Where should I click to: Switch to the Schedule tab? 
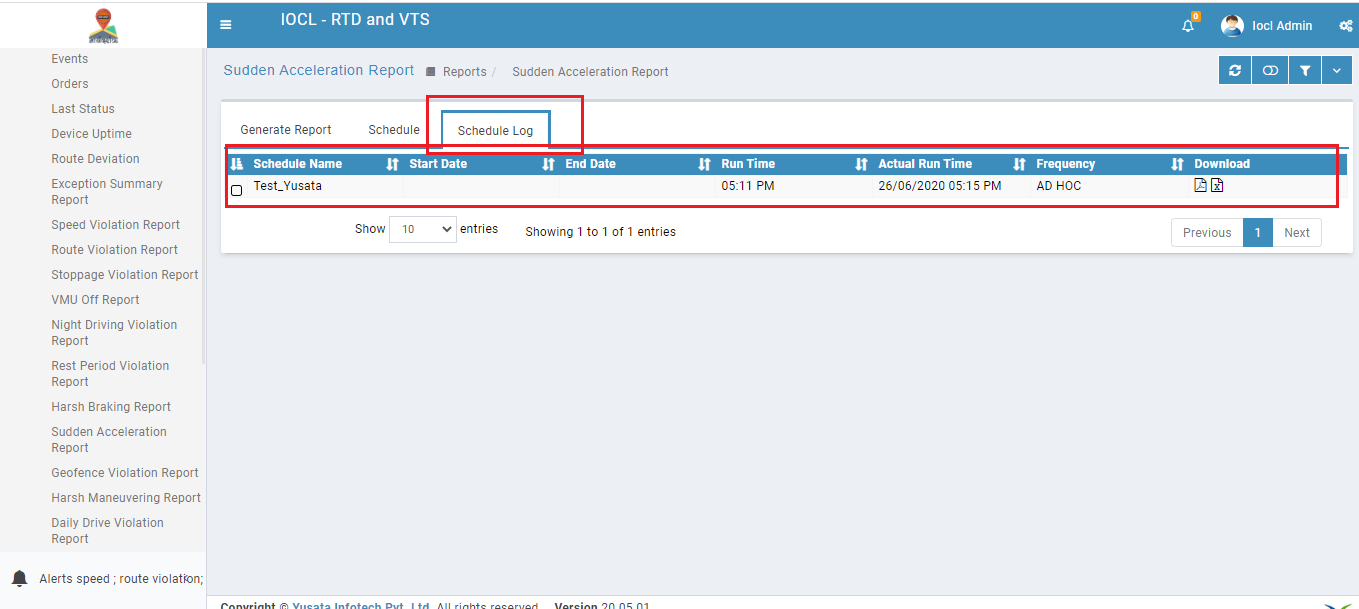(394, 130)
